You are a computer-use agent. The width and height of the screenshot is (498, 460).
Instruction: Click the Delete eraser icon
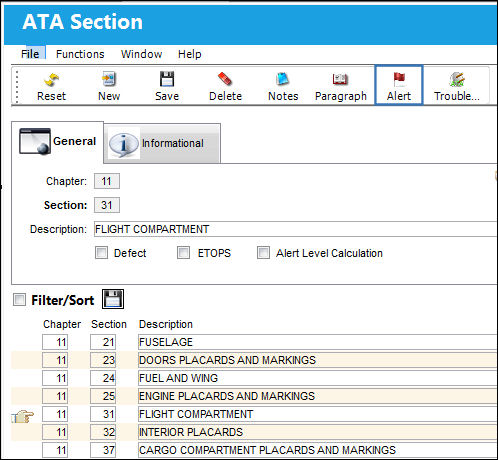225,79
